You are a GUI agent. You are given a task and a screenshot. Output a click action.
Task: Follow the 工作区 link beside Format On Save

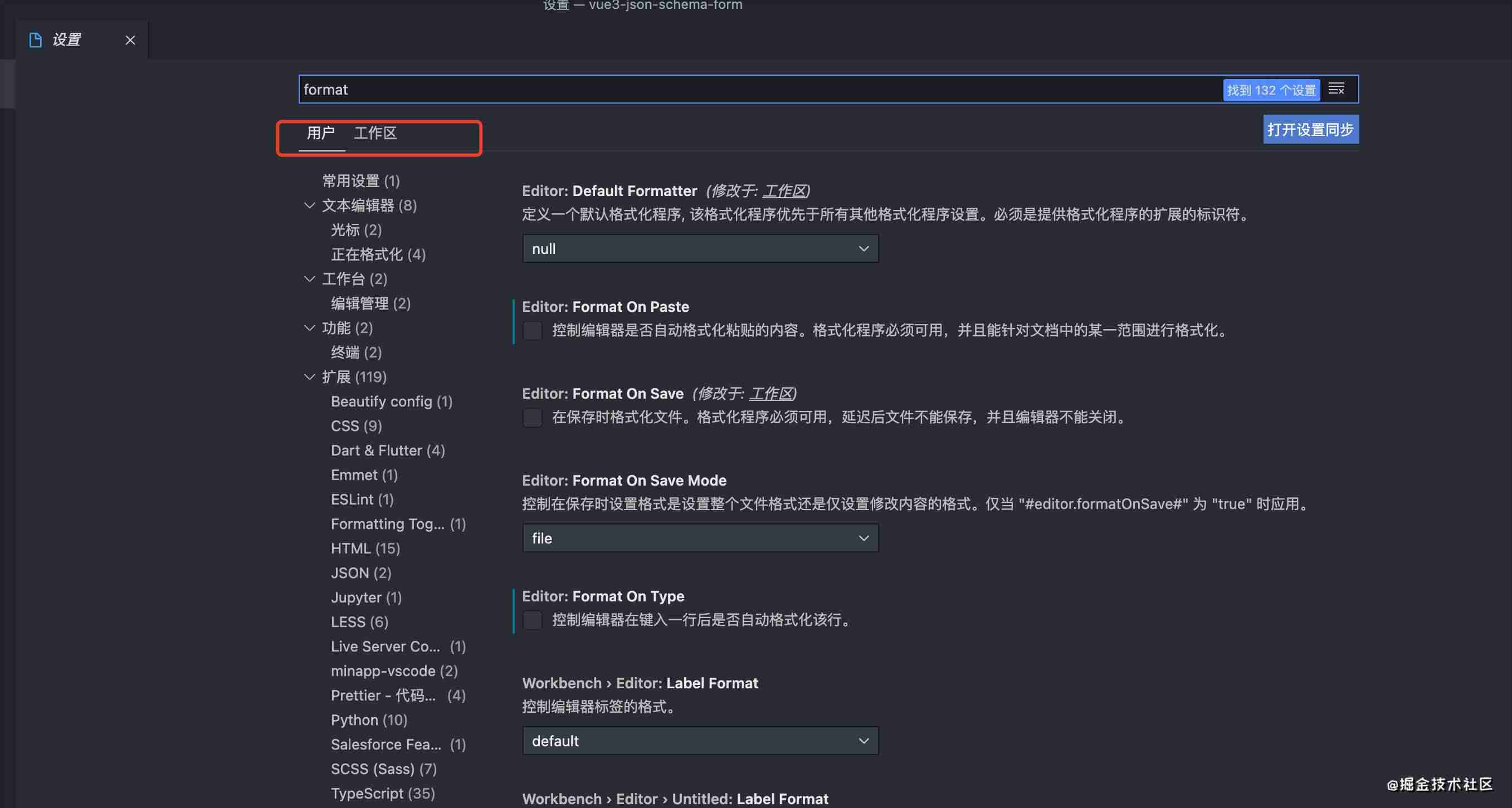point(770,393)
